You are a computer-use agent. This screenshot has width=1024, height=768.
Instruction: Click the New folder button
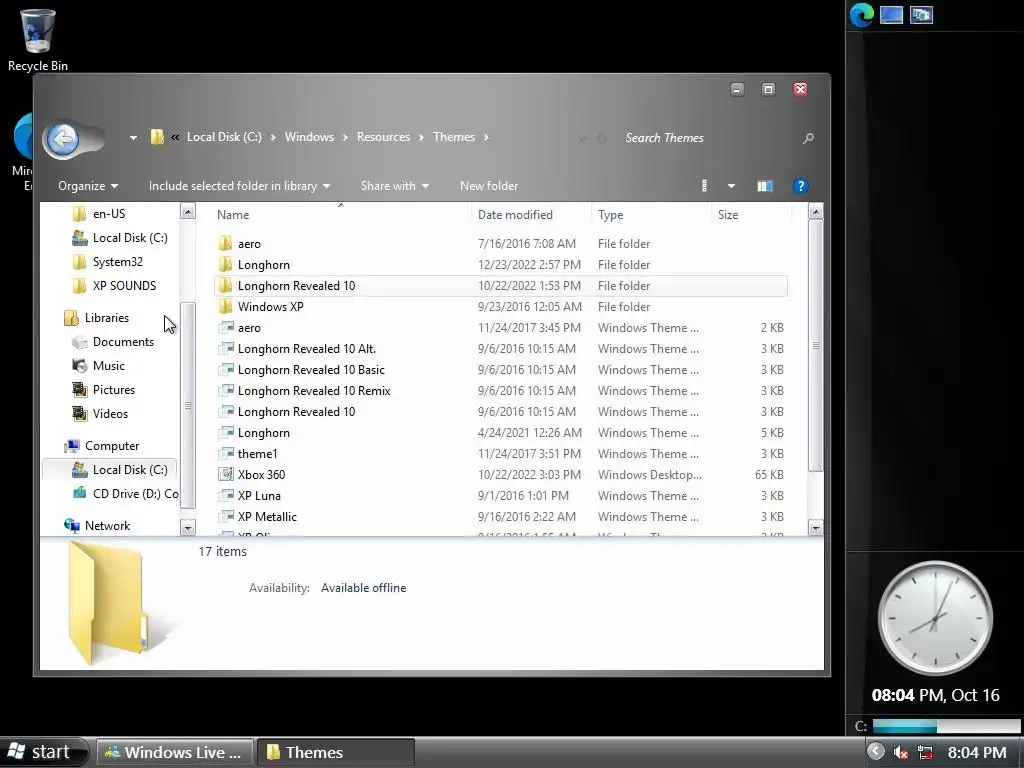[x=488, y=186]
